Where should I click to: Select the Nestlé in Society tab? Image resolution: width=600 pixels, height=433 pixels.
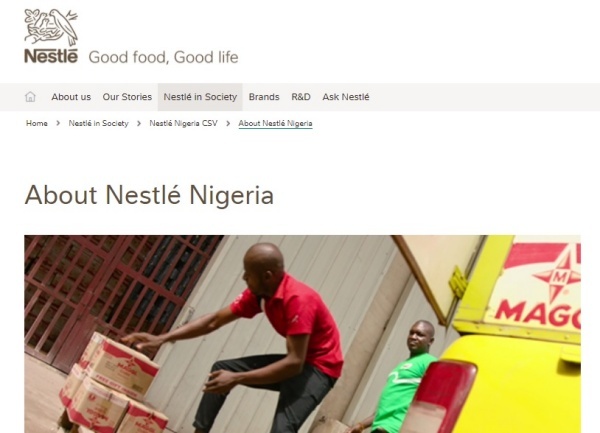pyautogui.click(x=200, y=97)
